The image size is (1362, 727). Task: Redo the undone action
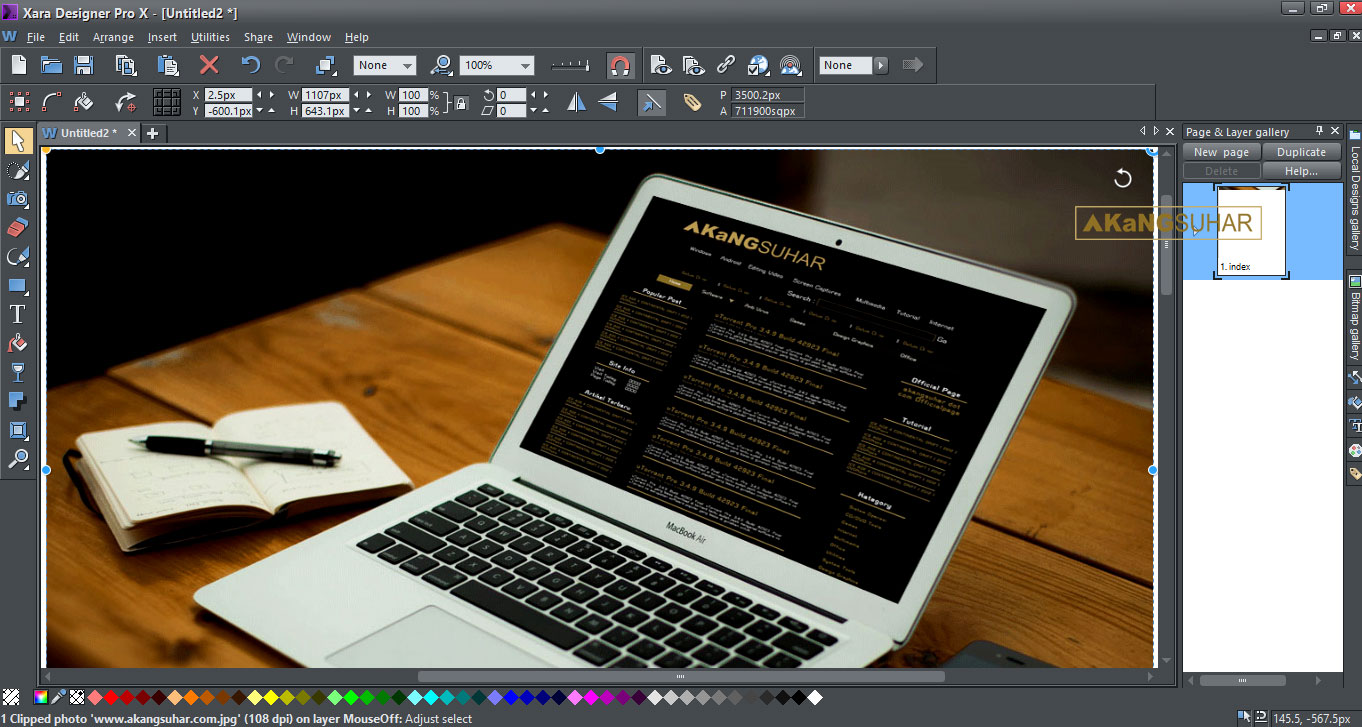point(284,65)
